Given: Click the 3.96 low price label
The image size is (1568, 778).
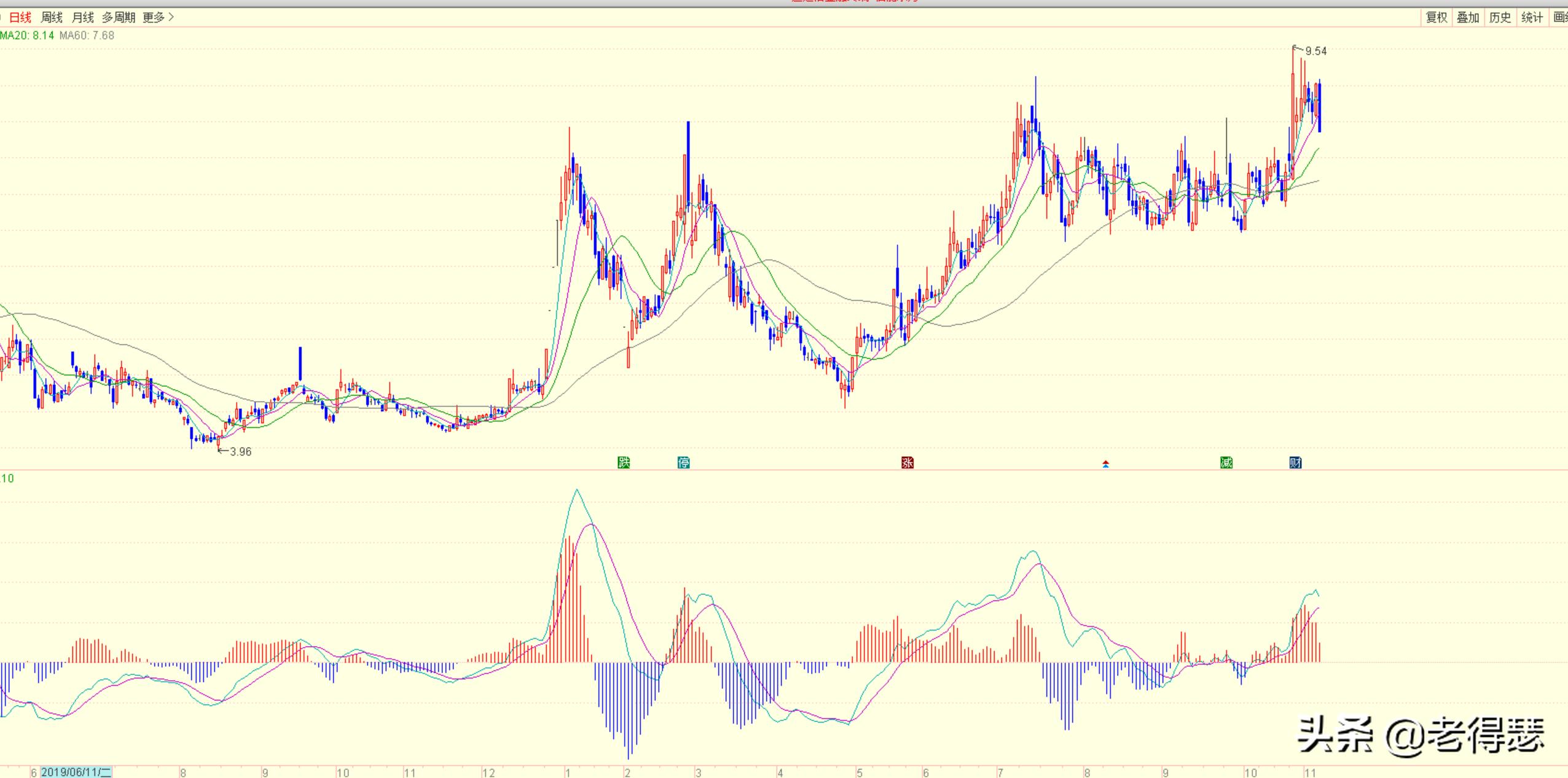Looking at the screenshot, I should (240, 452).
